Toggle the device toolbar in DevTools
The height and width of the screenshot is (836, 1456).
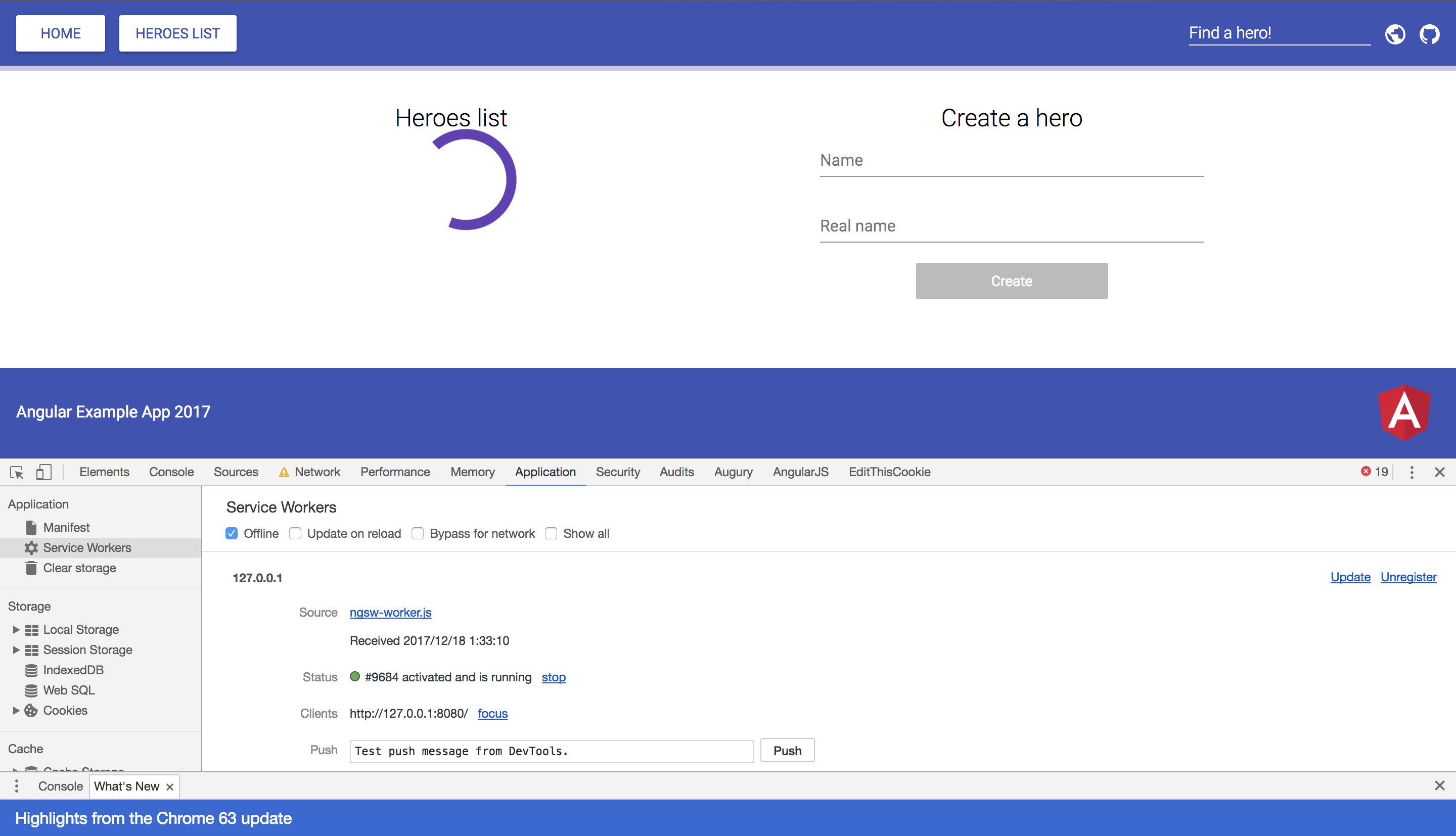[43, 472]
